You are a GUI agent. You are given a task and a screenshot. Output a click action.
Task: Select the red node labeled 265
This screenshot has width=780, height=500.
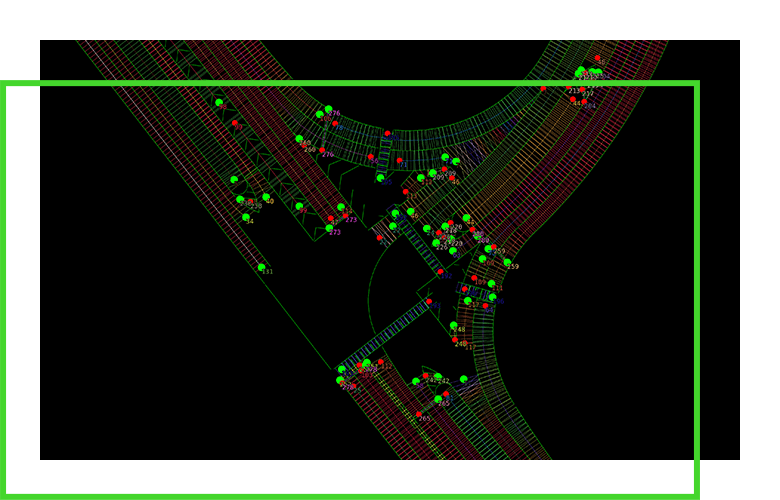point(419,414)
